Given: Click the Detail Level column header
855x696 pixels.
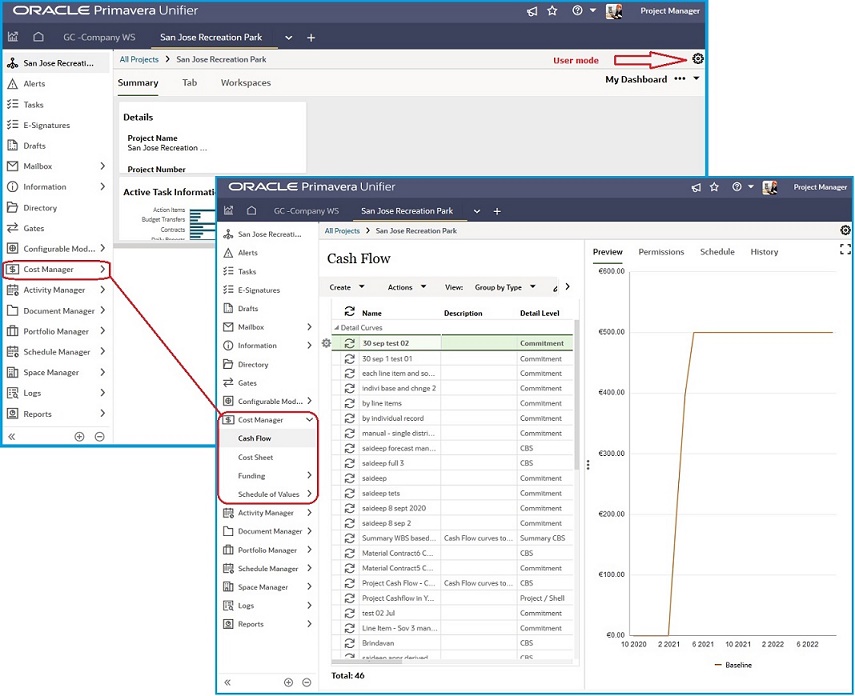Looking at the screenshot, I should click(539, 313).
